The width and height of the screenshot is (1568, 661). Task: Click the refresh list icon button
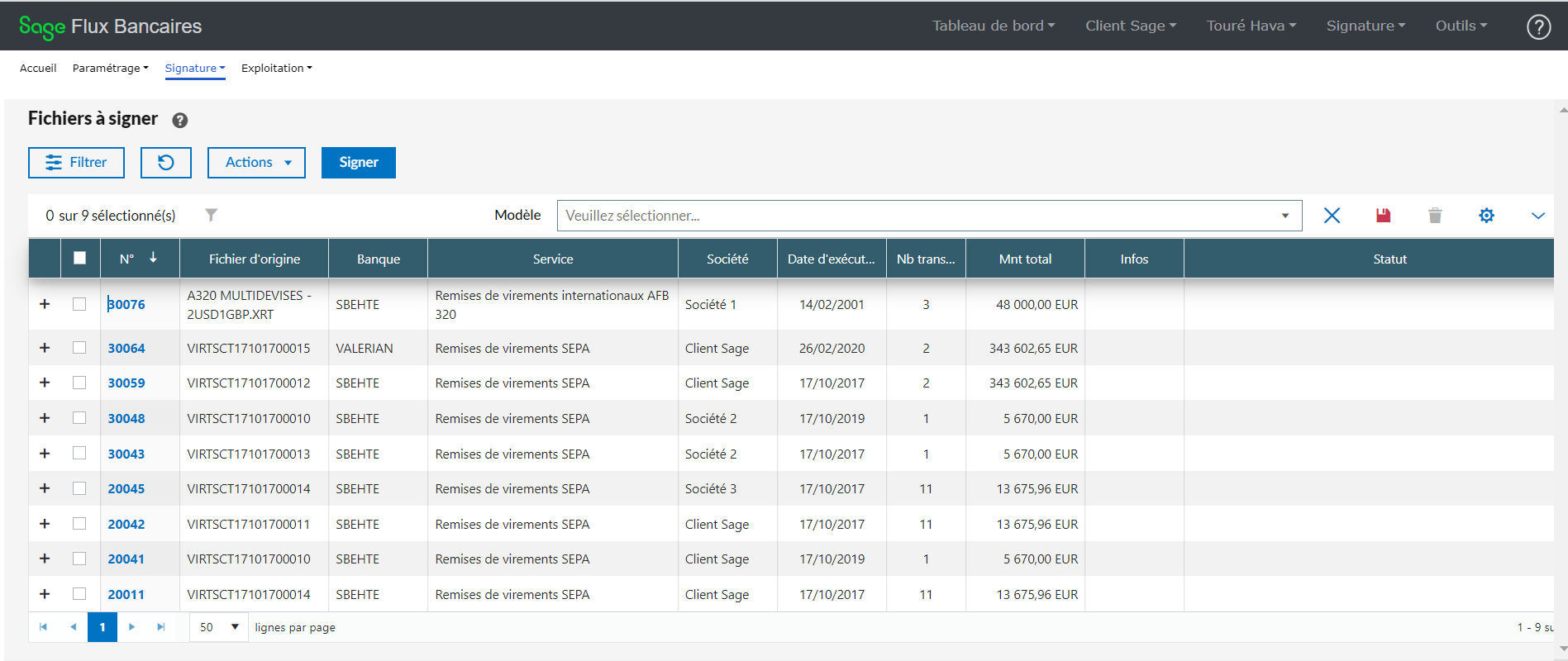click(x=165, y=163)
